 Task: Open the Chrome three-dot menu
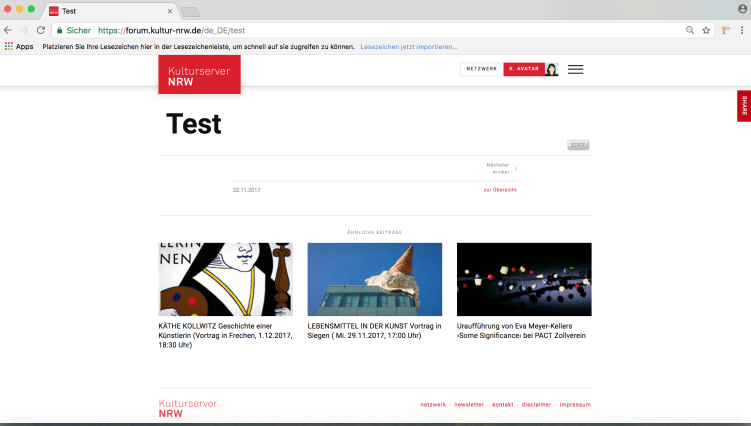click(741, 31)
